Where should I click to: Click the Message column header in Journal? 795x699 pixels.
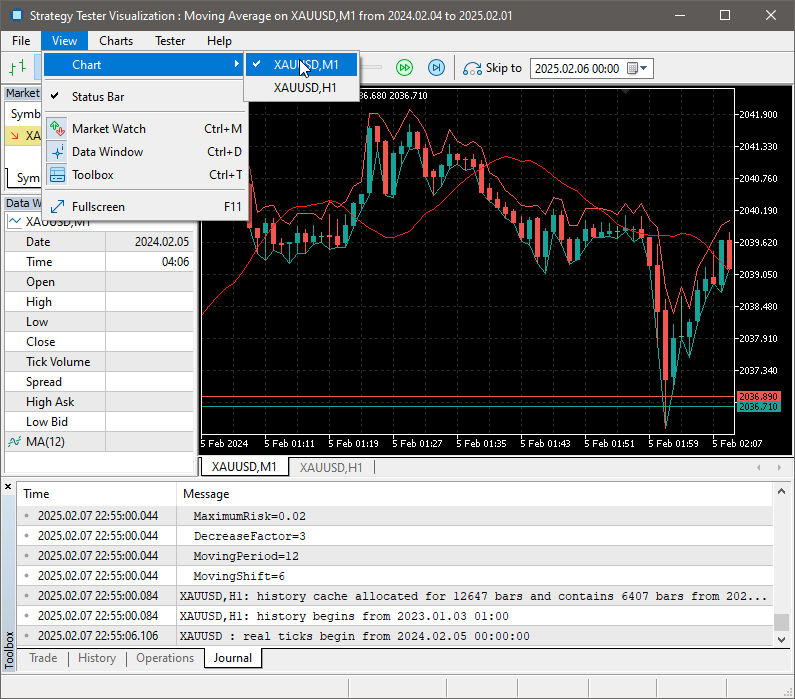click(x=475, y=494)
